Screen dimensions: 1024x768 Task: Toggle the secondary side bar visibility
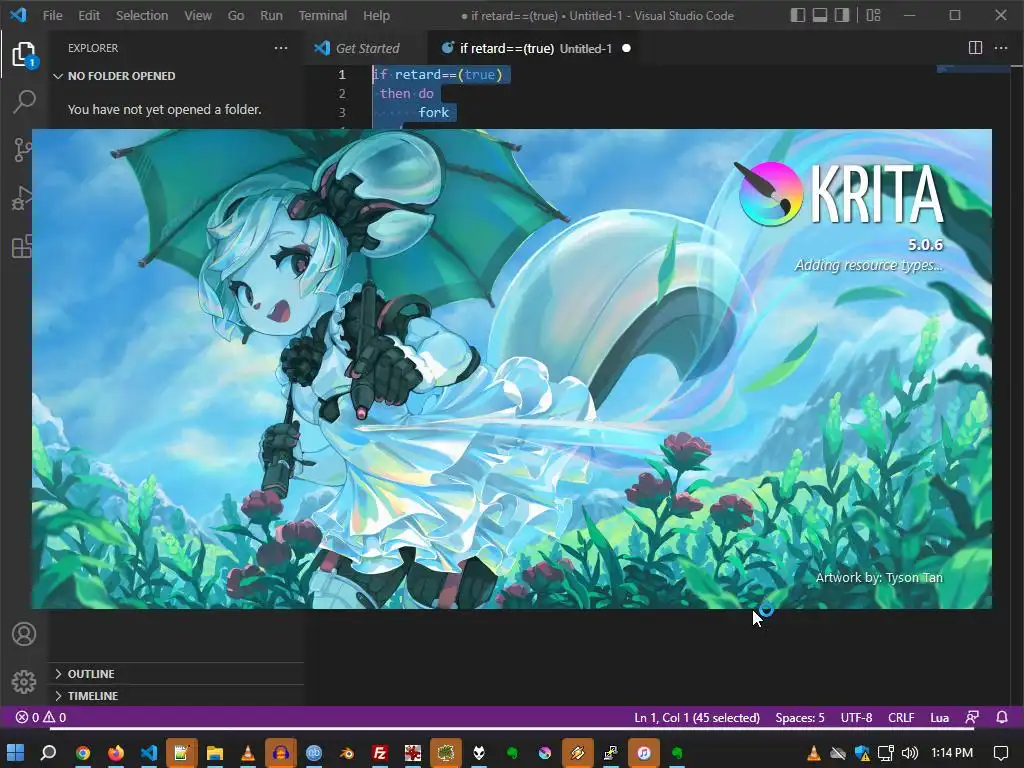842,15
